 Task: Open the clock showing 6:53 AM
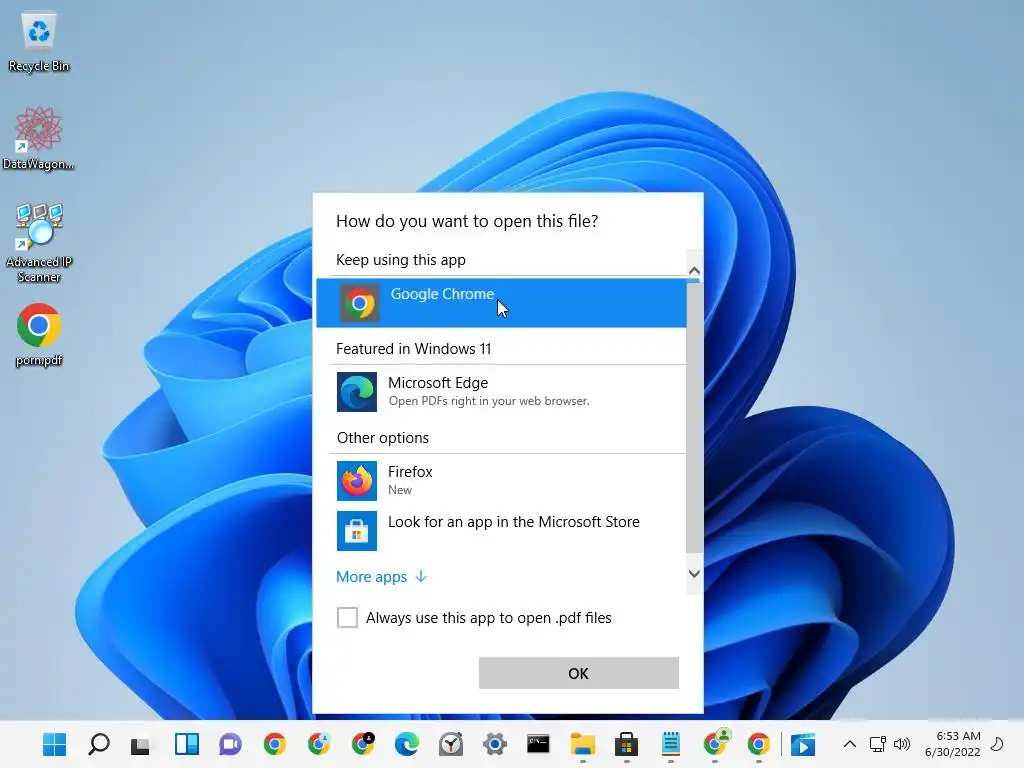tap(953, 744)
